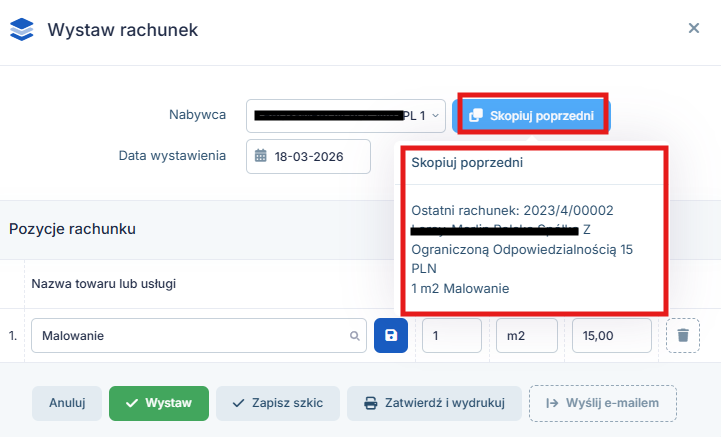This screenshot has width=721, height=437.
Task: Click the Wyślij e-mailem button
Action: 602,403
